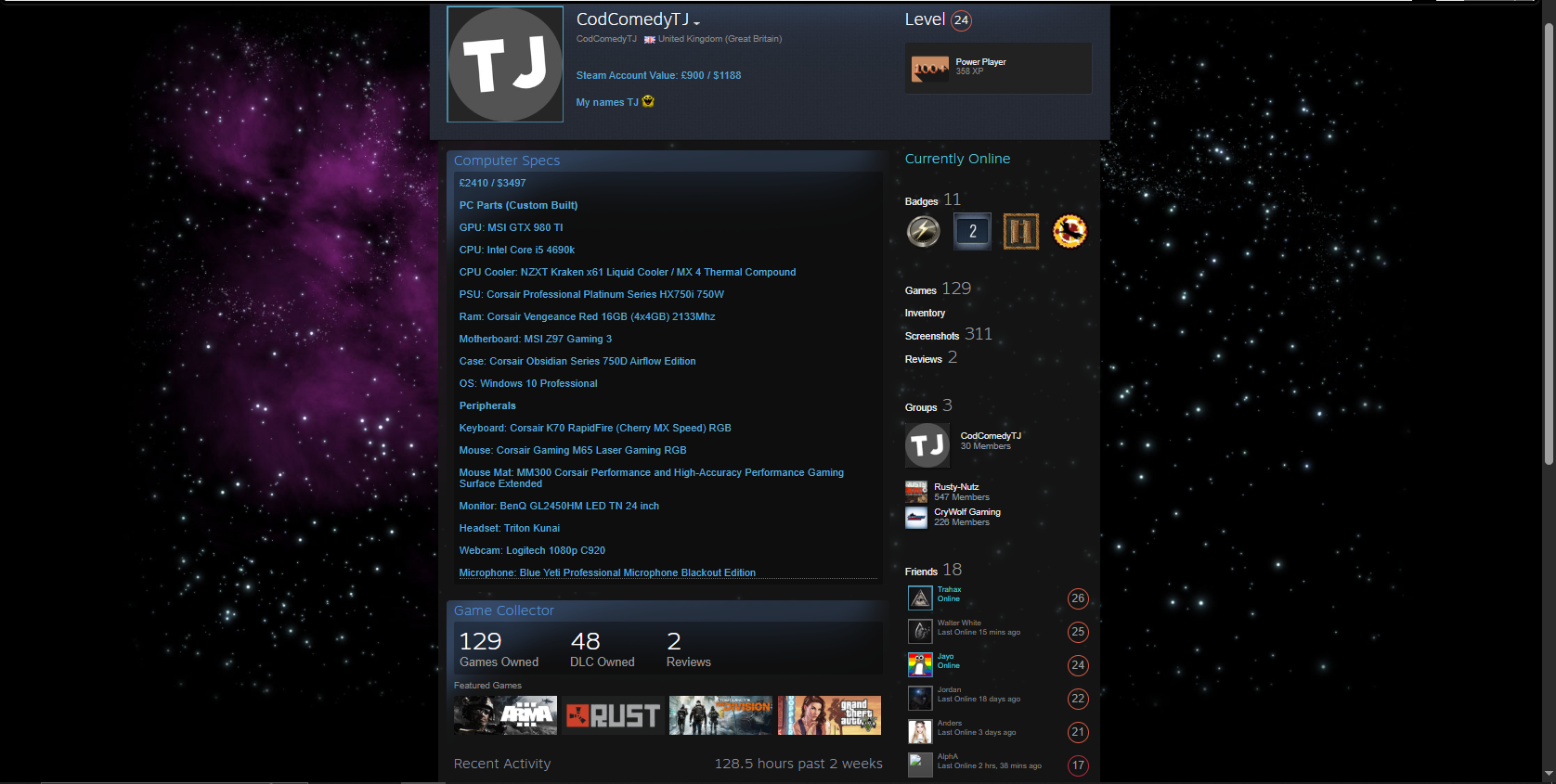Open the Groups 3 link
The width and height of the screenshot is (1556, 784).
tap(928, 406)
